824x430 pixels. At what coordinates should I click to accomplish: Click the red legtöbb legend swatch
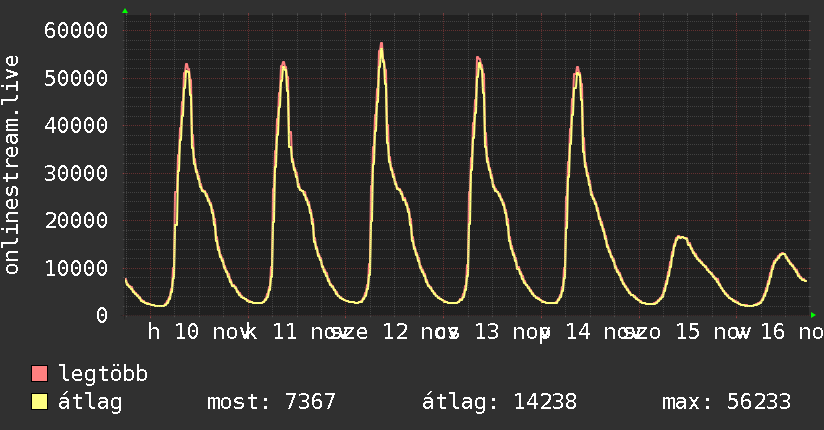coord(40,375)
